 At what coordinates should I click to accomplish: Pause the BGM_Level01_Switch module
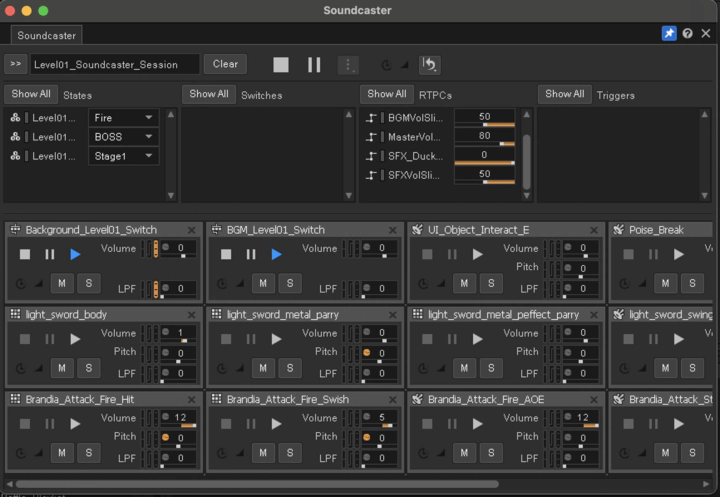251,255
